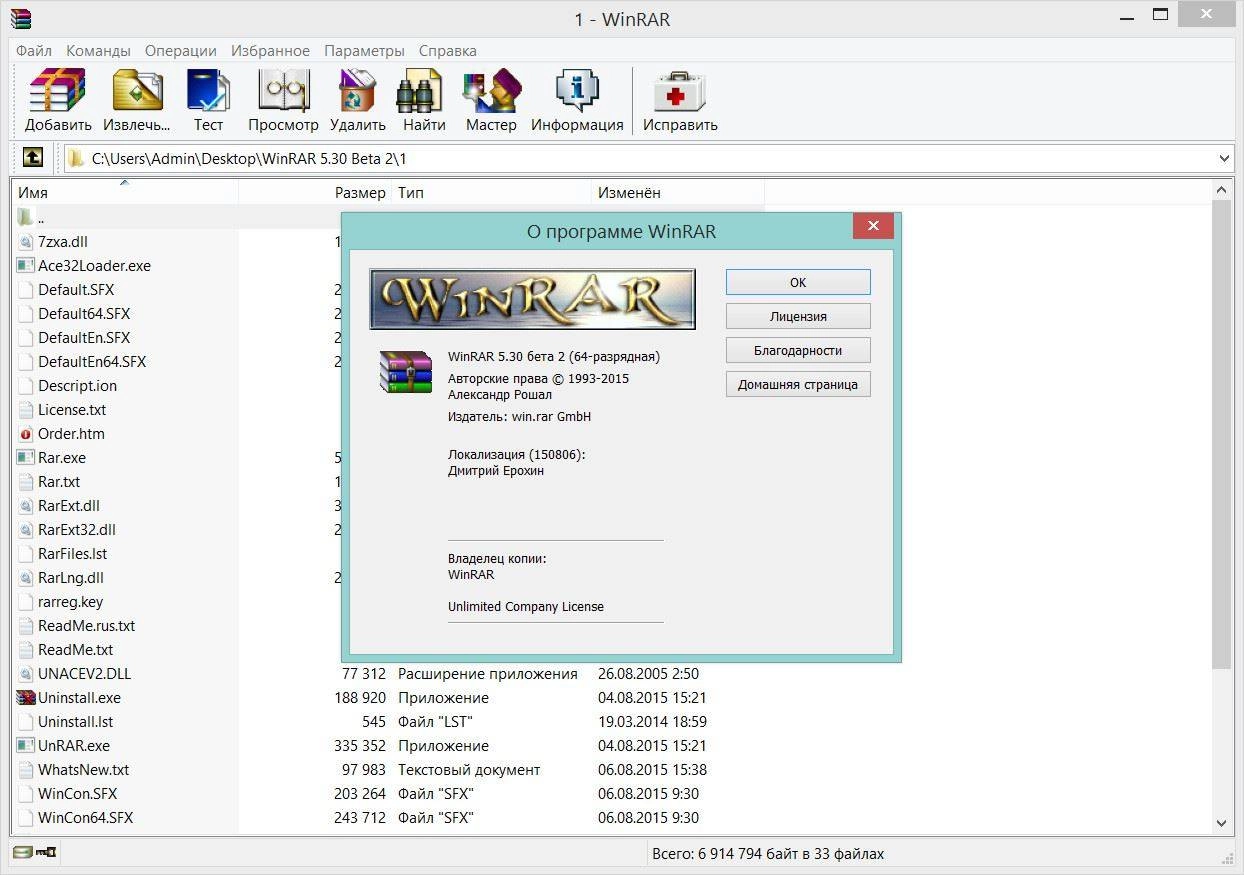Click the WinRAR logo banner in dialog
1244x875 pixels.
pyautogui.click(x=532, y=299)
